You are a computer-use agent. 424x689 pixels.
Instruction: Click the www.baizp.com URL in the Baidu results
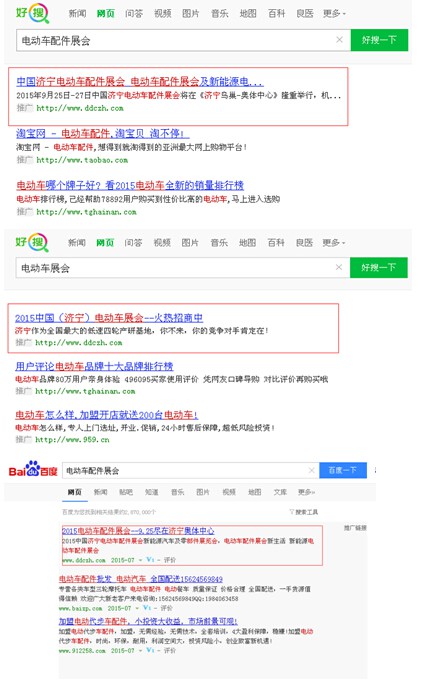click(80, 608)
